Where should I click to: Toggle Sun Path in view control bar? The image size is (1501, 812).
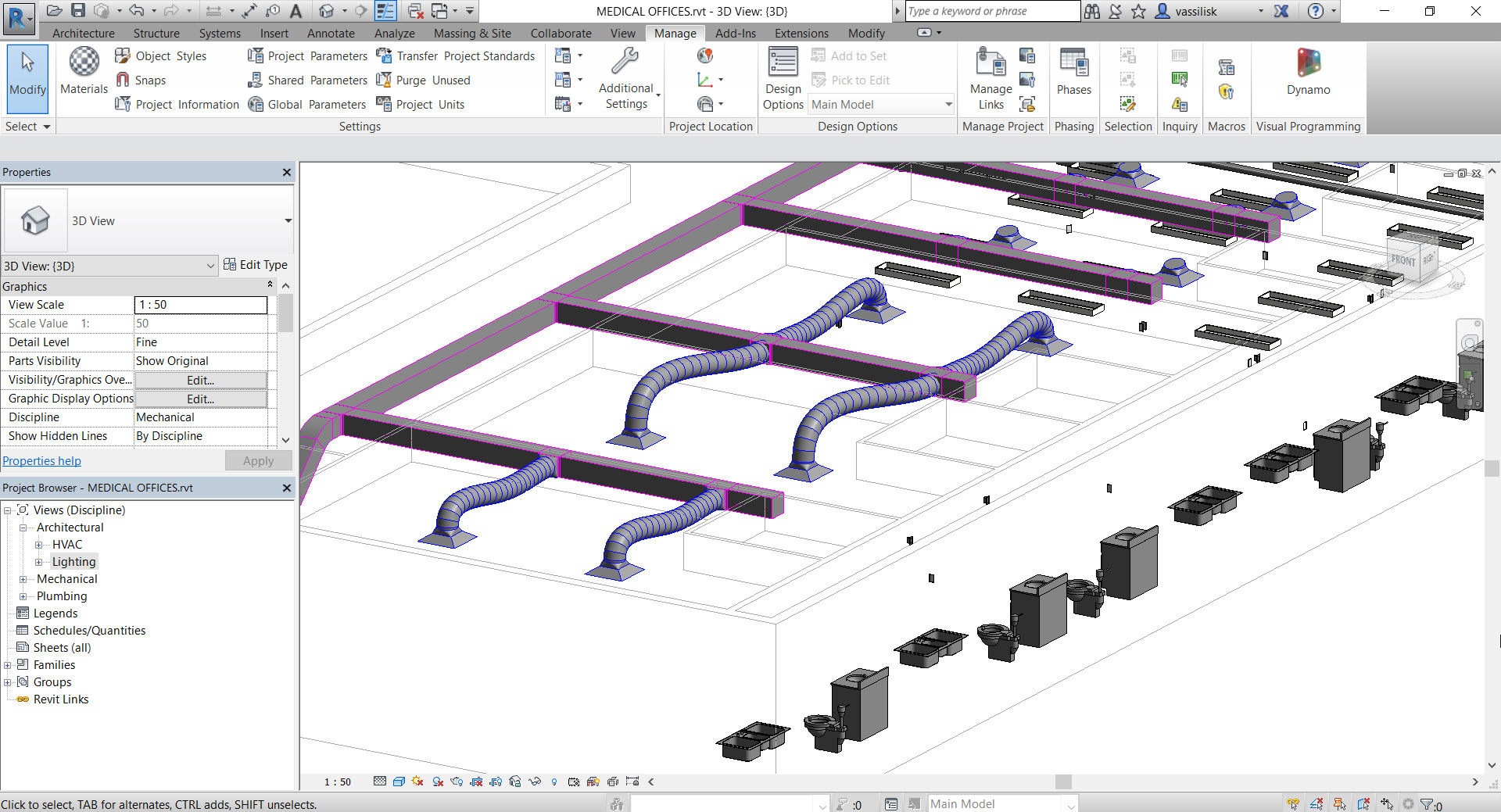point(417,781)
